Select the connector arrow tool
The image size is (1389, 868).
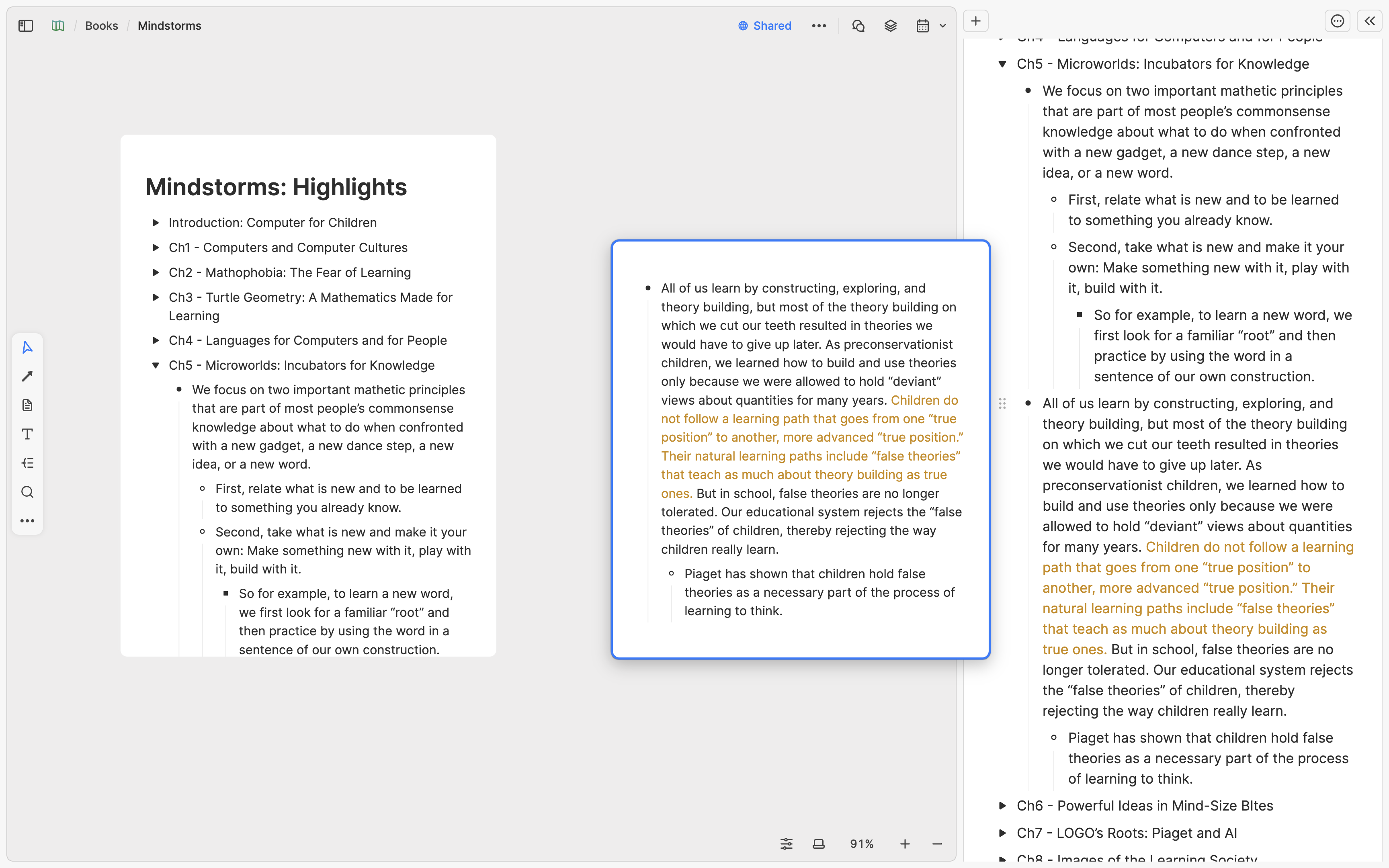(27, 376)
